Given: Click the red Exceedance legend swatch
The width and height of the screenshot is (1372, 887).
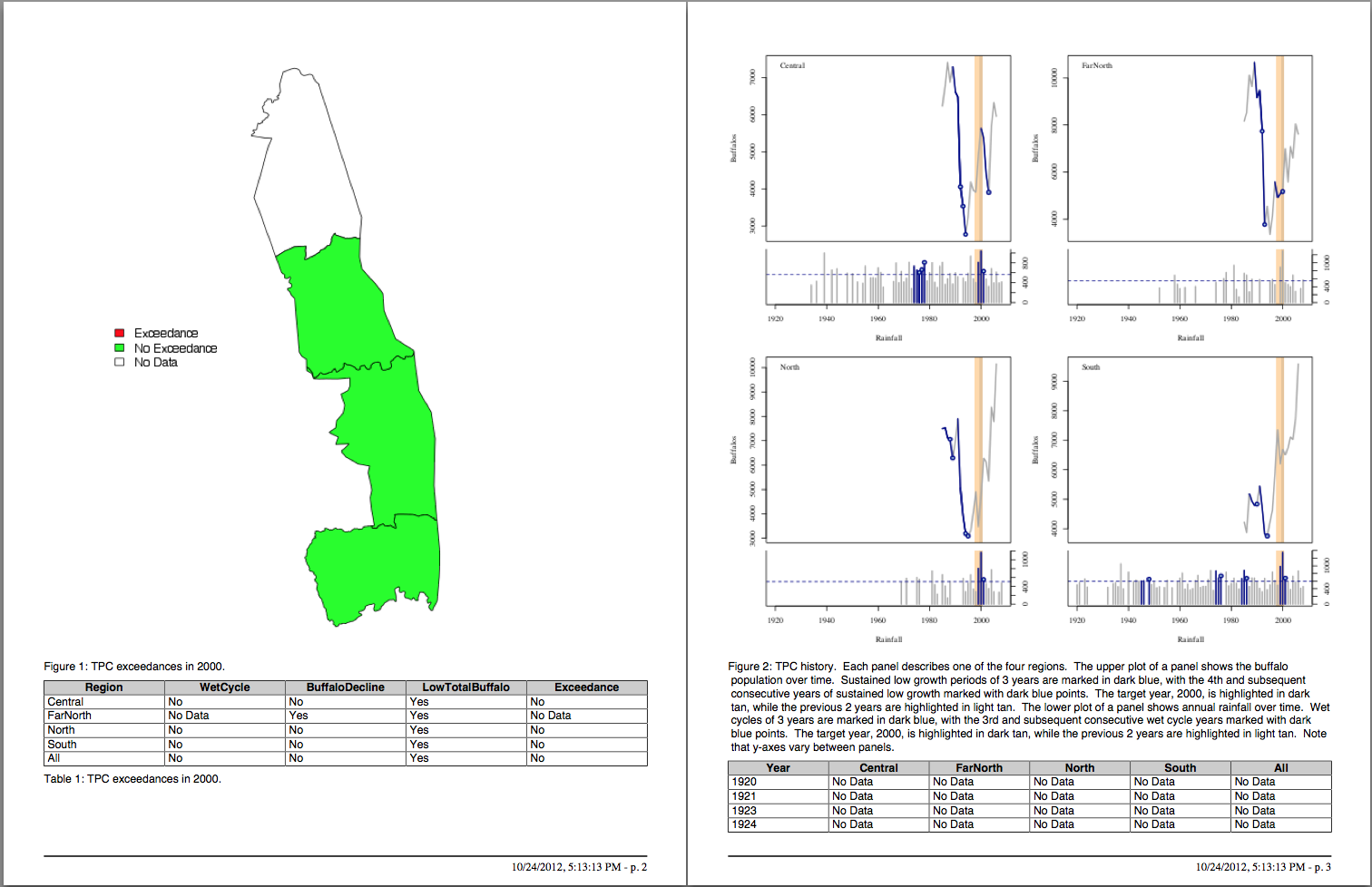Looking at the screenshot, I should pos(119,333).
